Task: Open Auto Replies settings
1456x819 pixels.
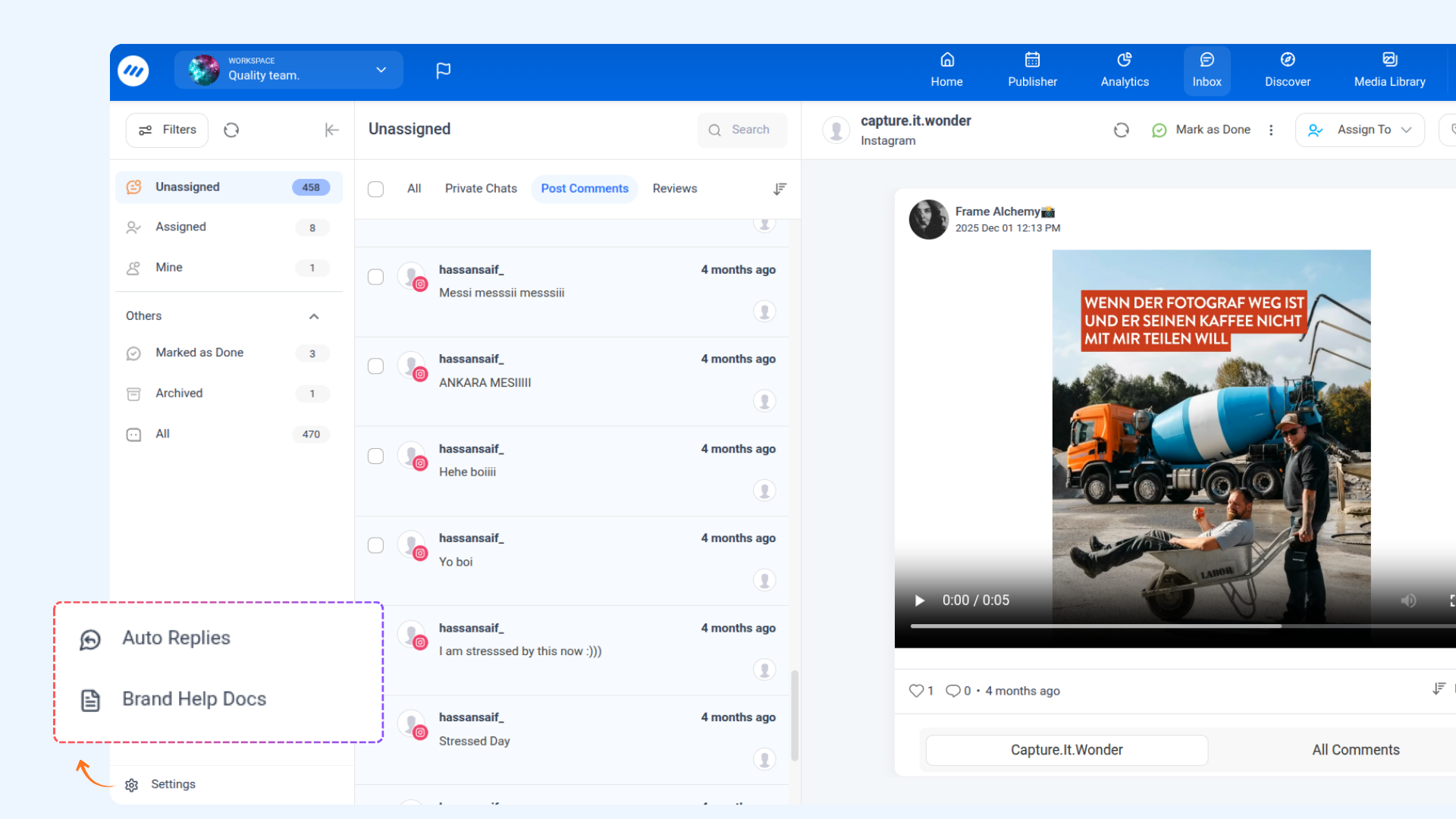Action: (x=176, y=639)
